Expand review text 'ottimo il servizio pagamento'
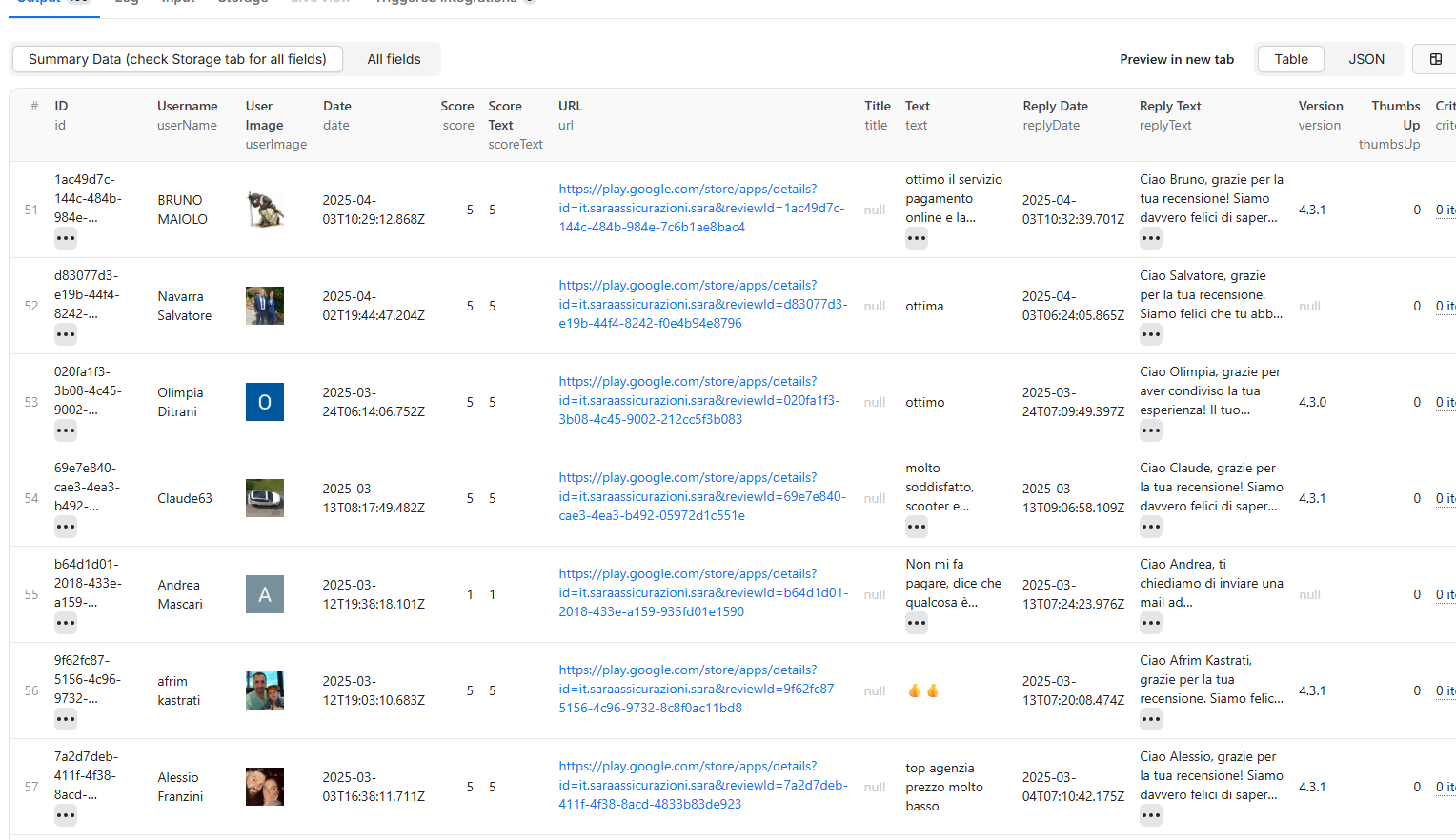This screenshot has width=1456, height=840. (x=917, y=238)
